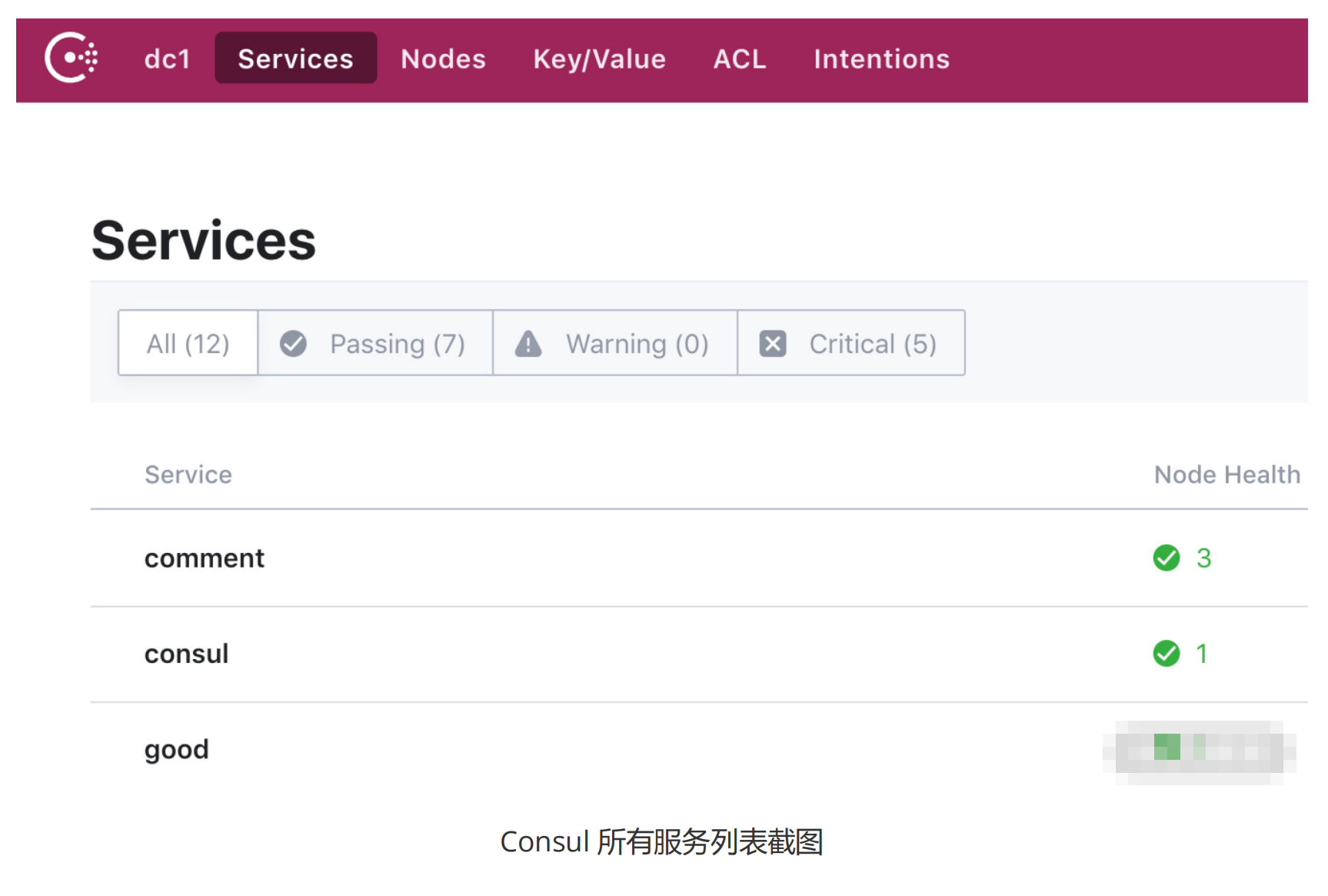Click the Passing checkmark icon
This screenshot has width=1328, height=896.
coord(293,344)
